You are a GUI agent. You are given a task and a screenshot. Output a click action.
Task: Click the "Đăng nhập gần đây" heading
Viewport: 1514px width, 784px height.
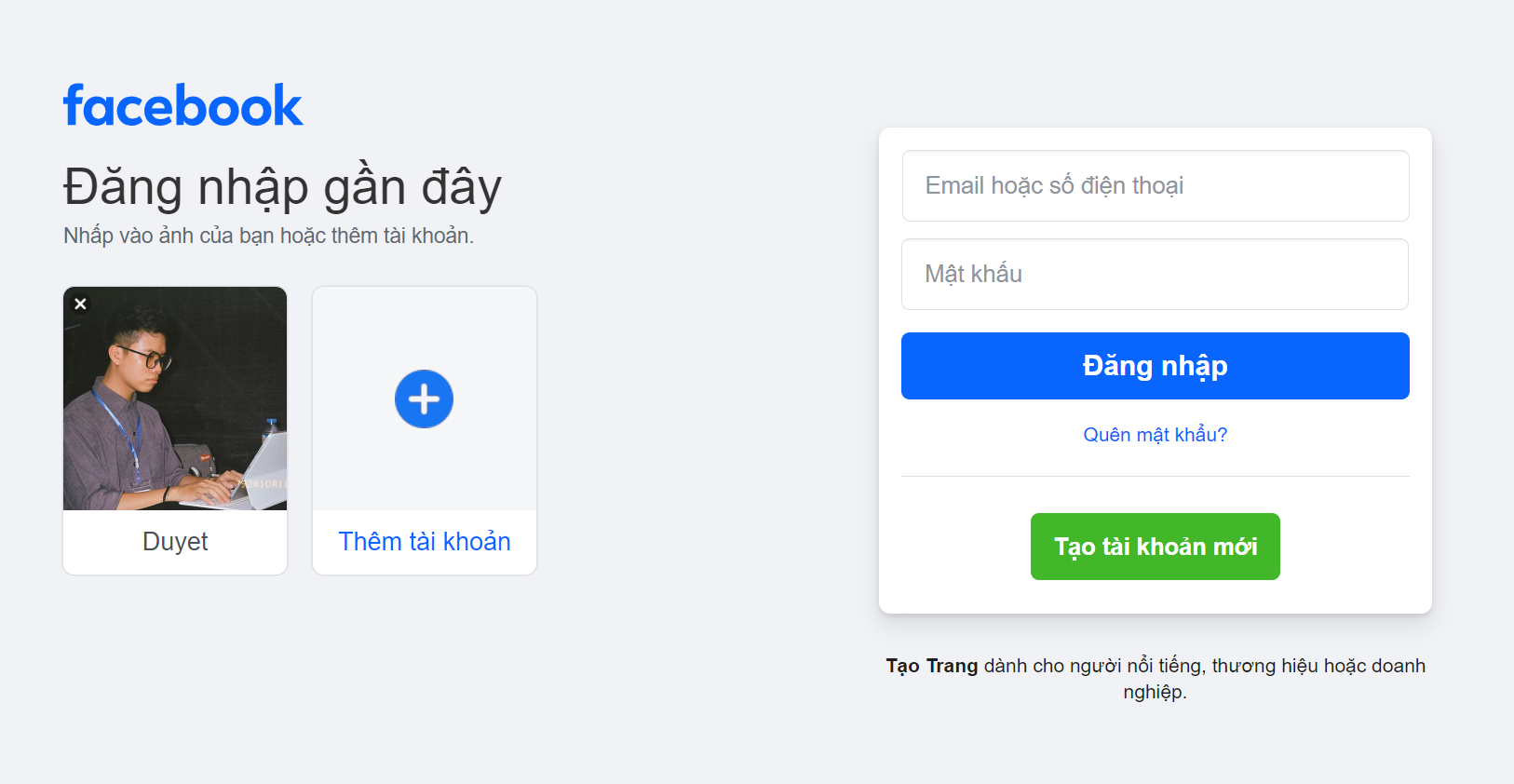pos(282,187)
